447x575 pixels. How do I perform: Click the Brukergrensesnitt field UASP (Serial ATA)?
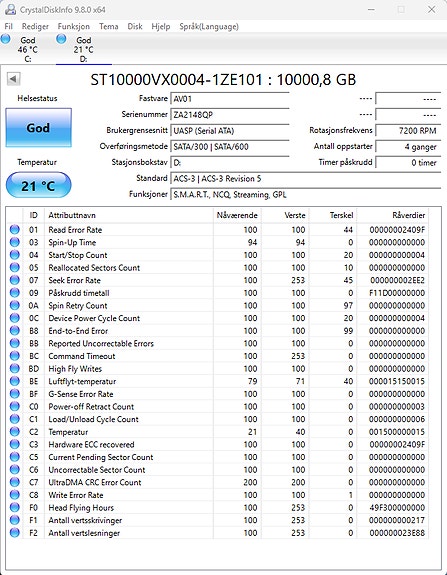click(230, 131)
